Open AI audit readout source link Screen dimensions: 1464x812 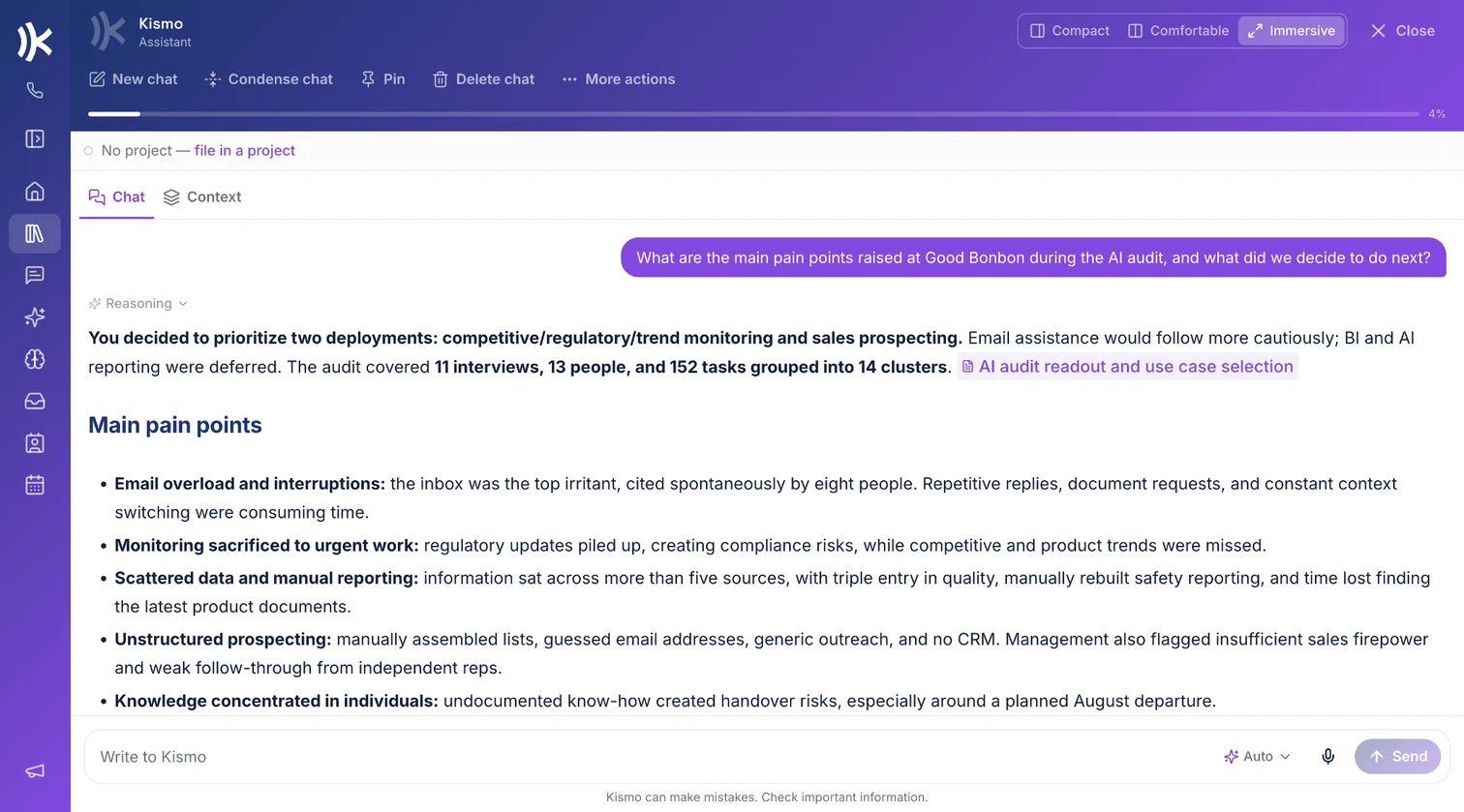point(1127,367)
